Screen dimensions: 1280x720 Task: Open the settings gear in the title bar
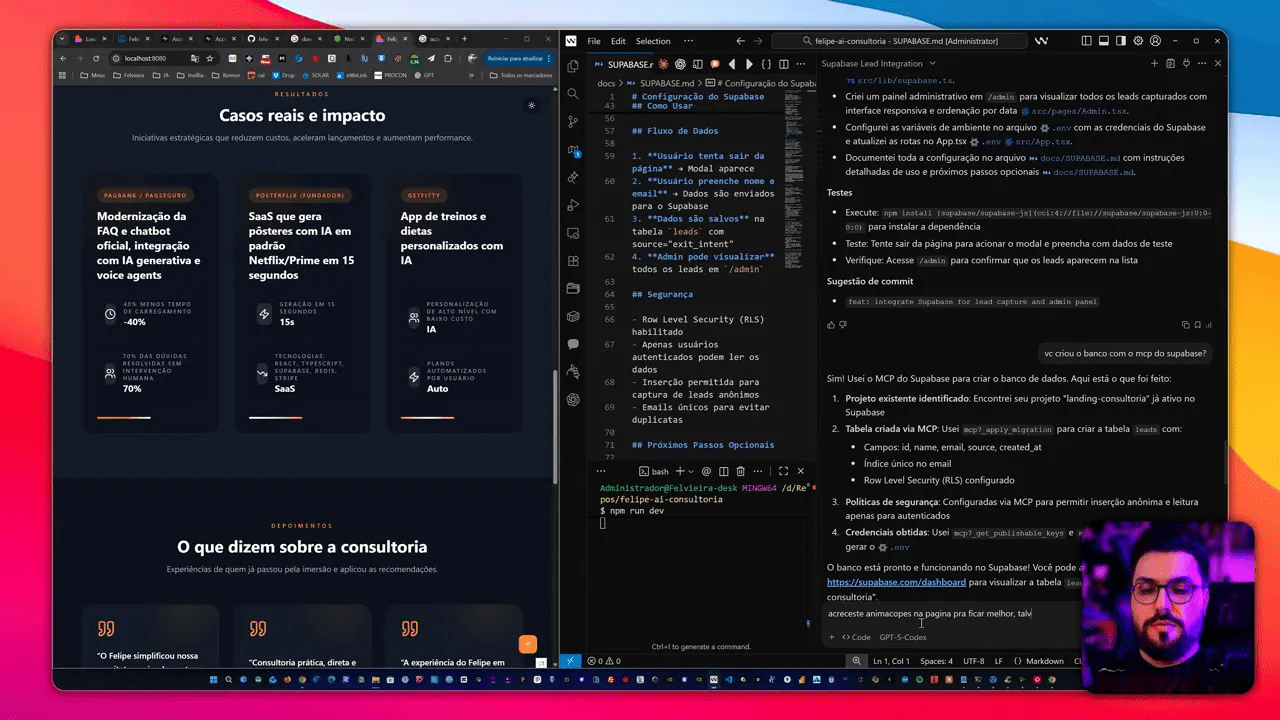pyautogui.click(x=1138, y=41)
